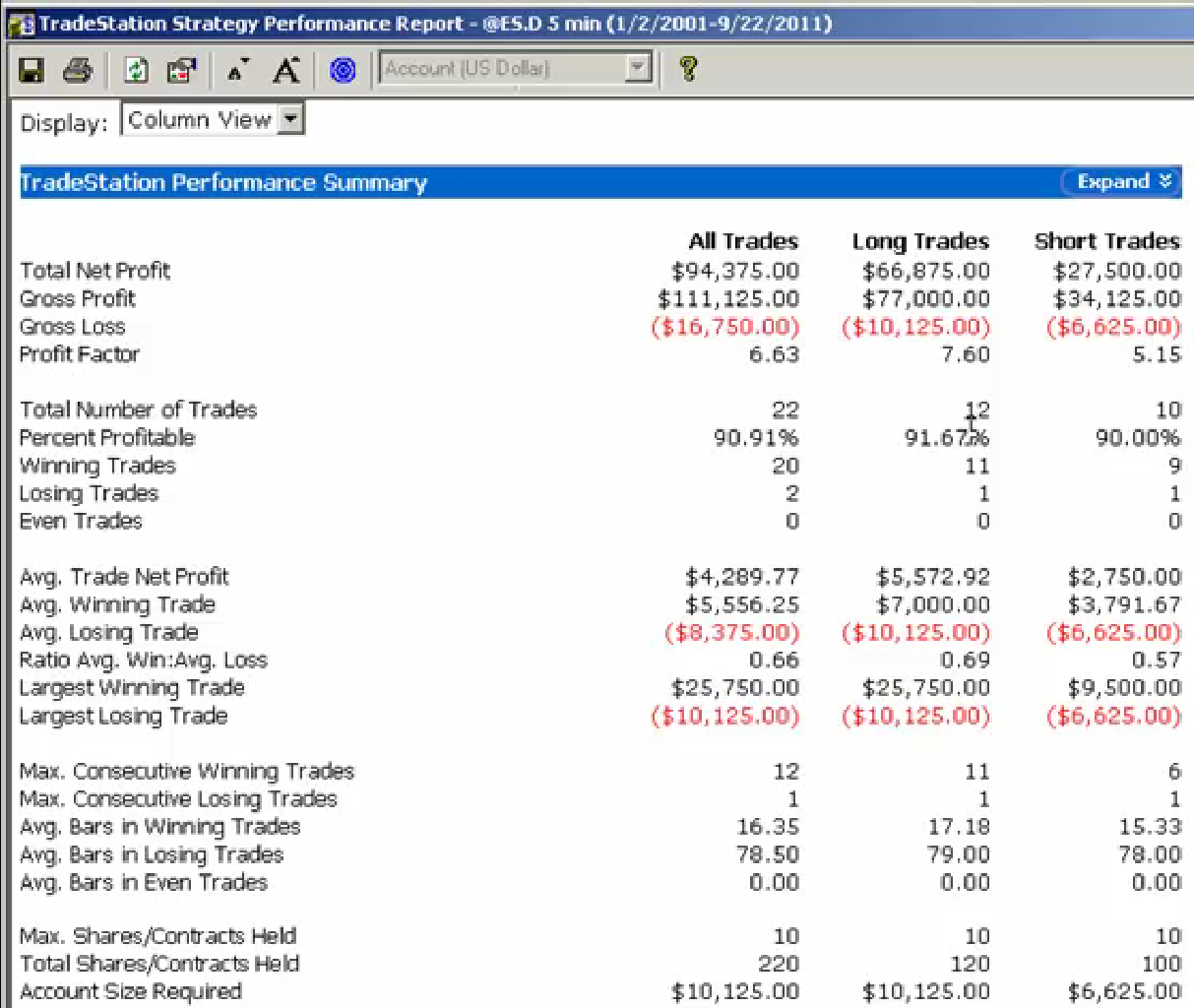
Task: Click the Total Net Profit row label
Action: click(94, 271)
